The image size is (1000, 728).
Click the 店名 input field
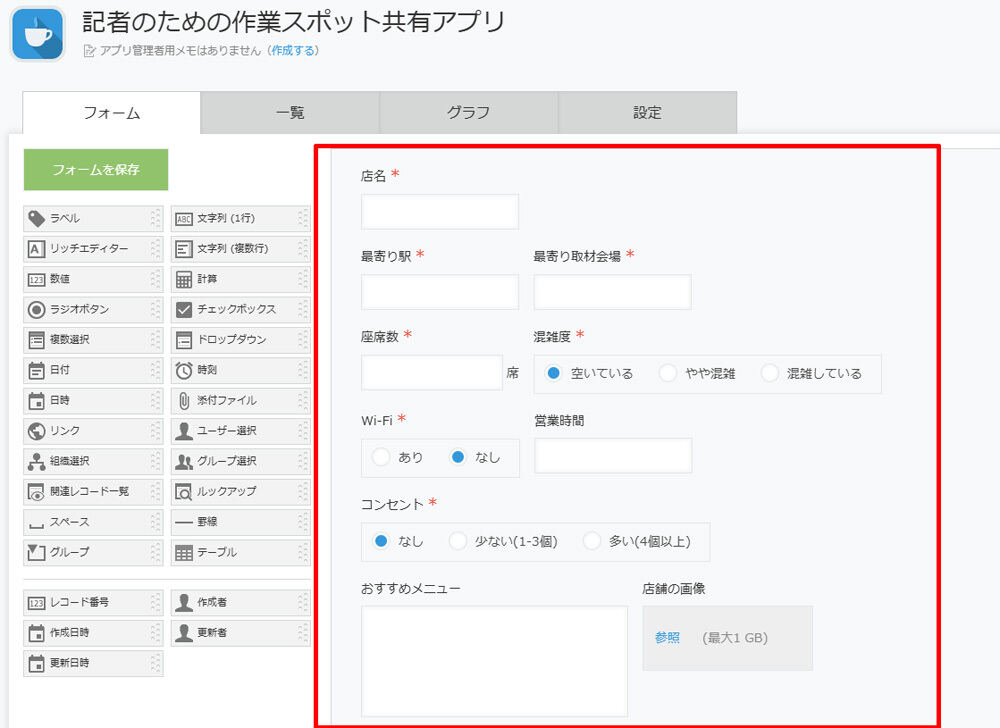(439, 212)
